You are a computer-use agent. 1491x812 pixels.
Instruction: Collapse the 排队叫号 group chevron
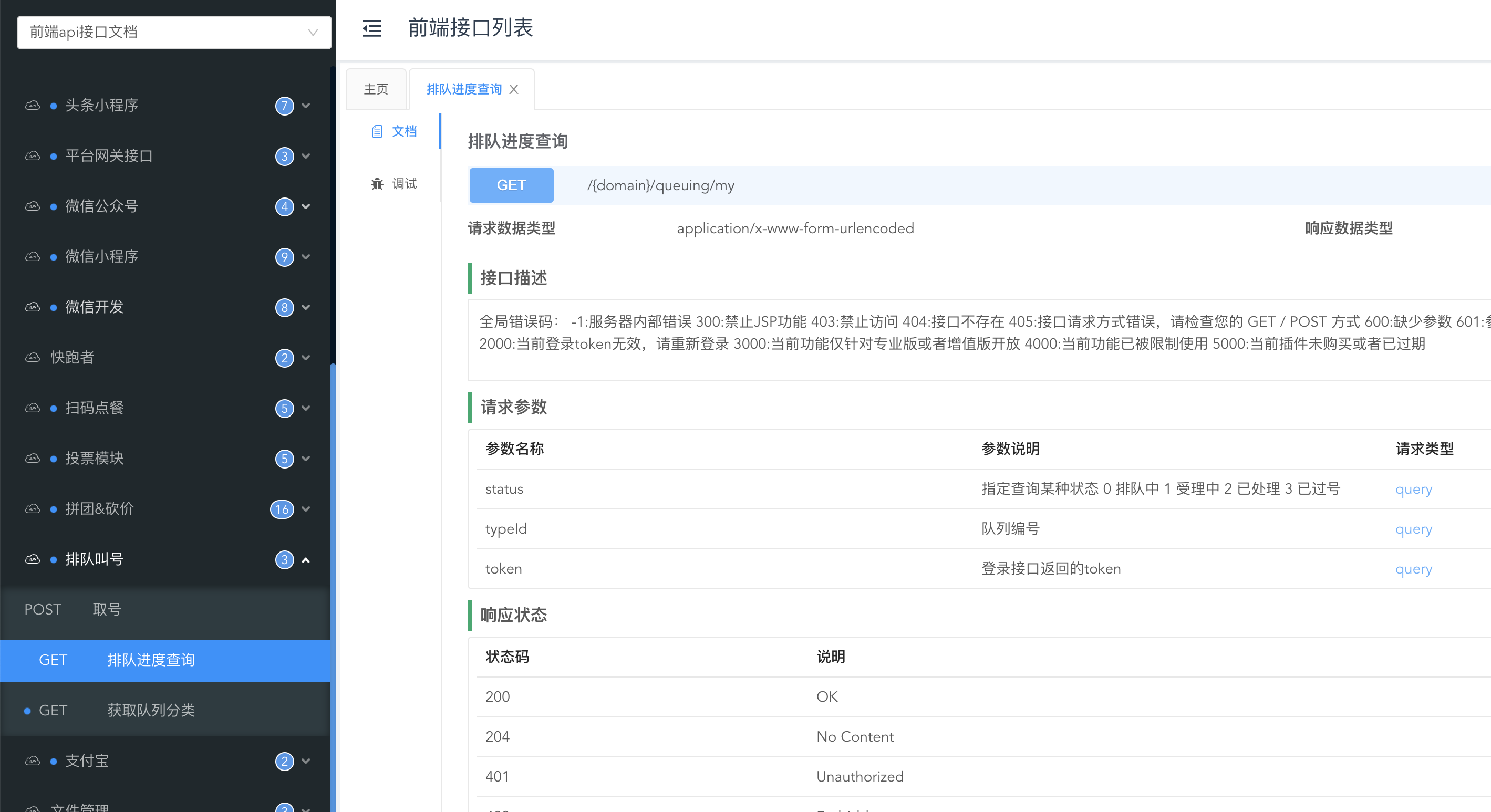pos(306,559)
